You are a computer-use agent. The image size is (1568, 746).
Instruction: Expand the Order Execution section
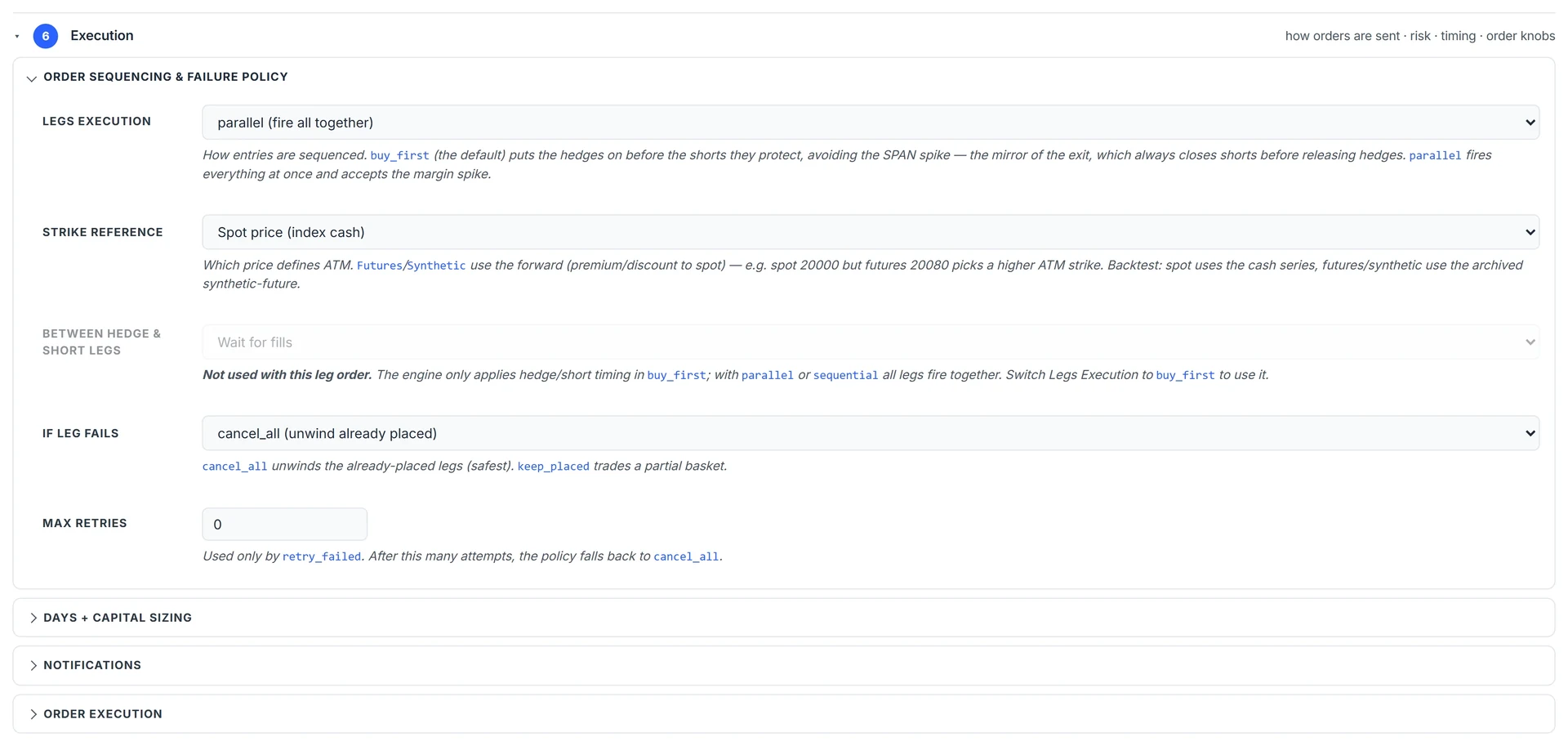click(784, 714)
